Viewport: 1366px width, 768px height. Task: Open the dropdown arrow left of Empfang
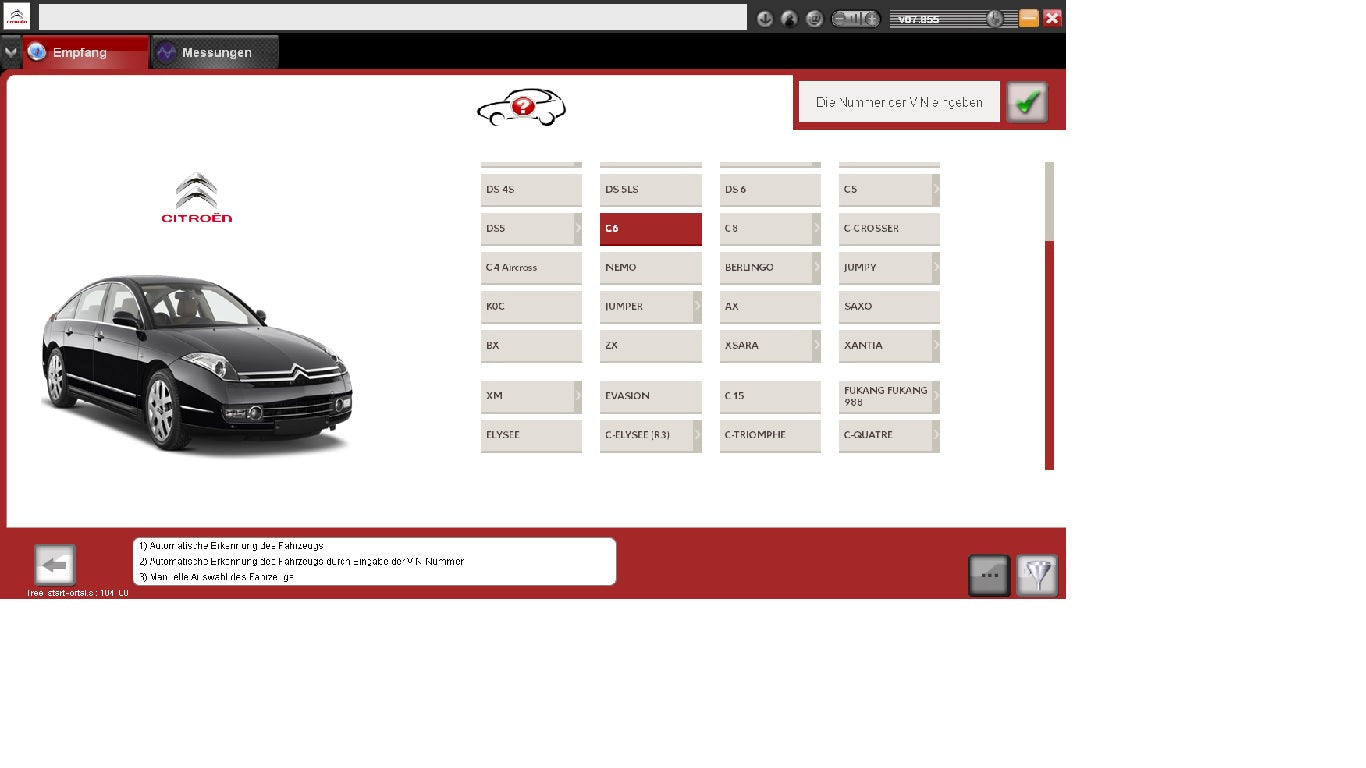pyautogui.click(x=10, y=52)
